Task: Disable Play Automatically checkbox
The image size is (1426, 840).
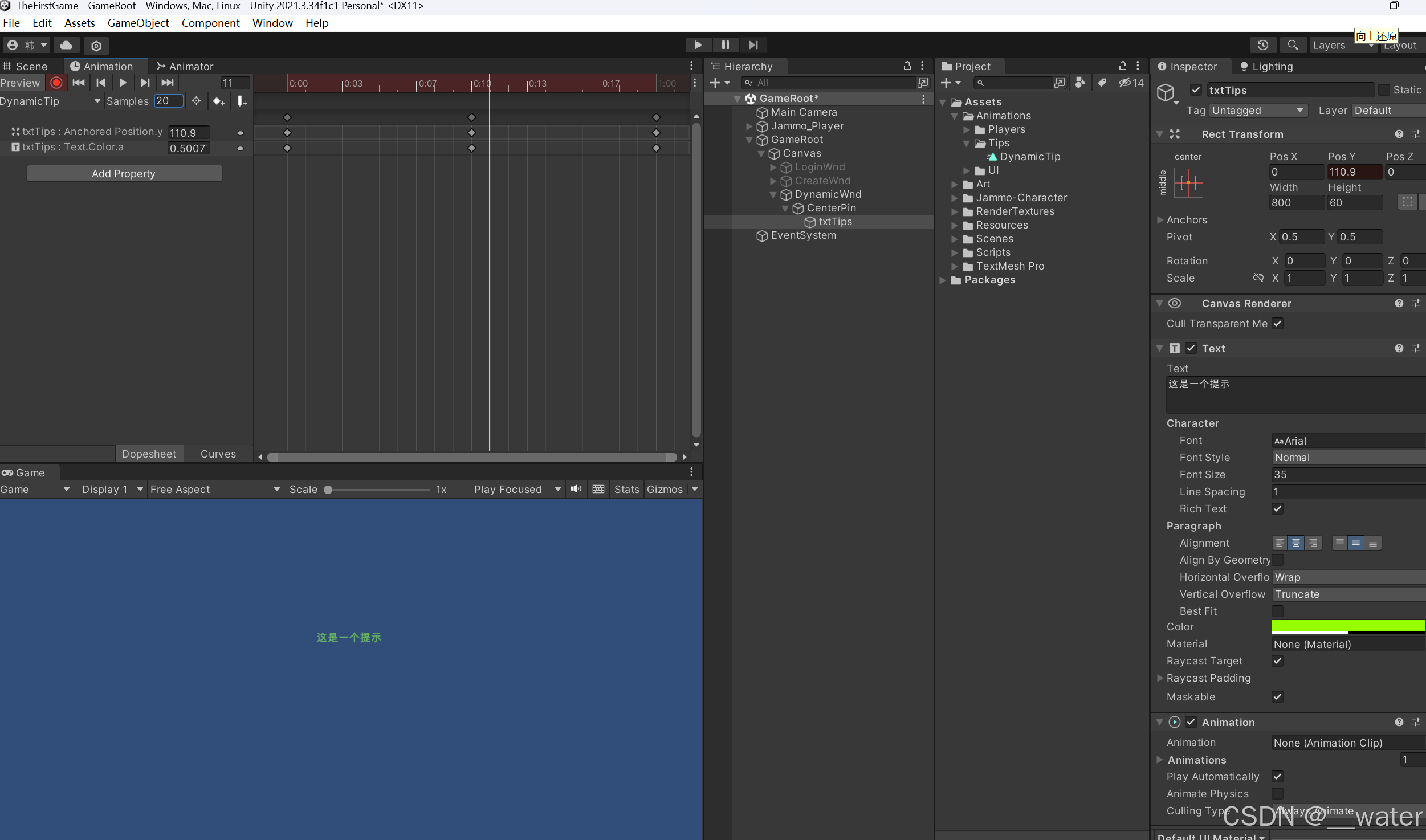Action: [1277, 776]
